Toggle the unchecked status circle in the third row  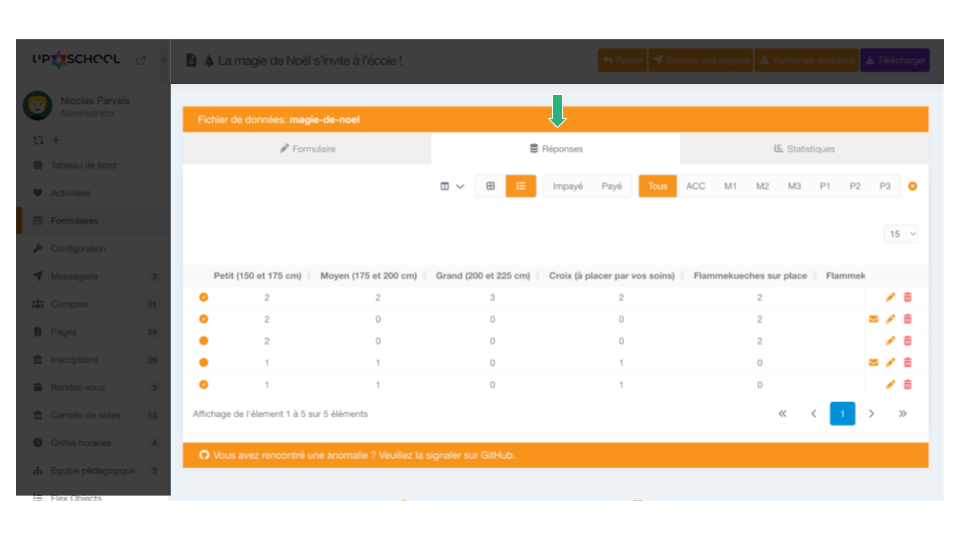pos(204,341)
